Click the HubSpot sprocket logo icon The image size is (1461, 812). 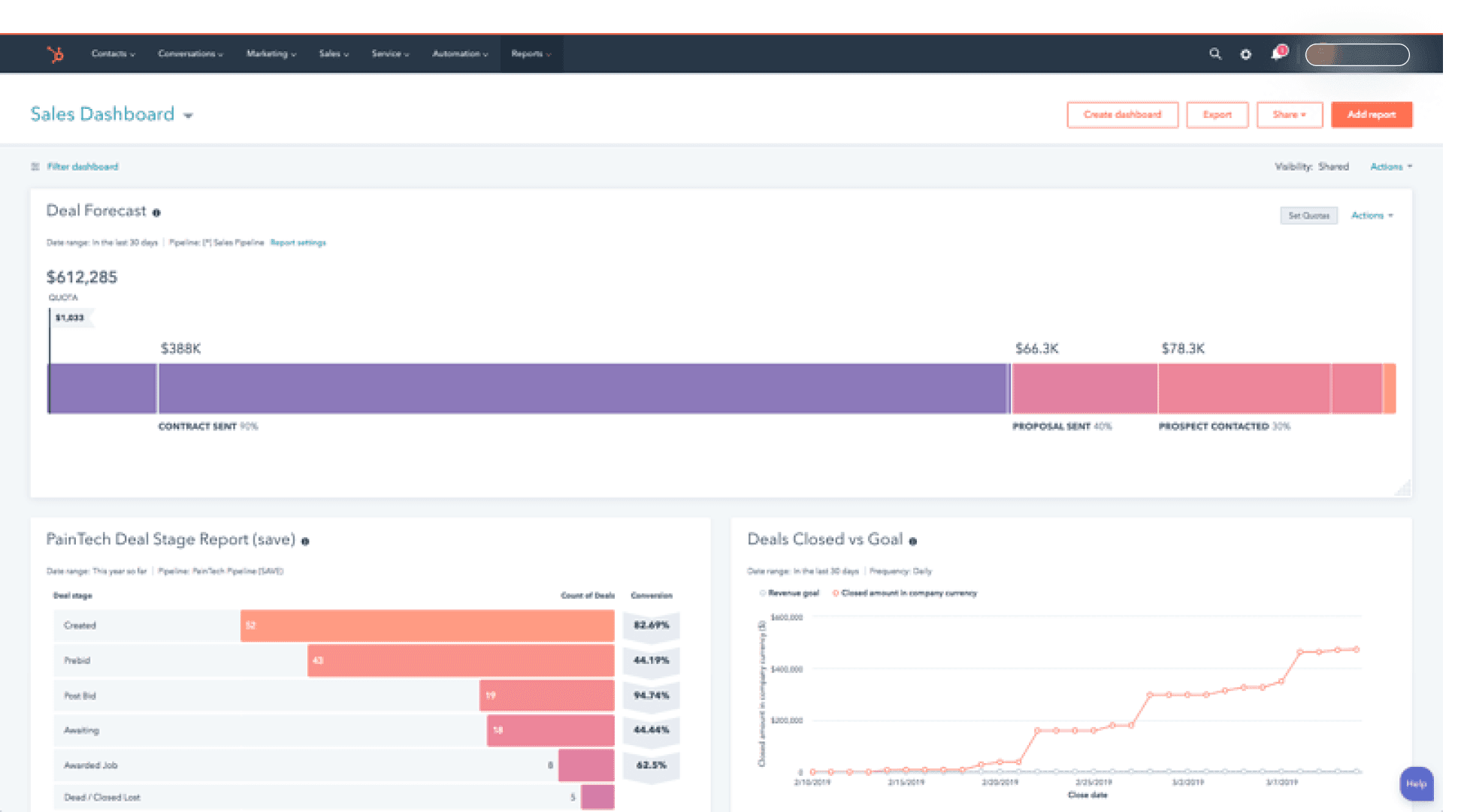pos(50,53)
